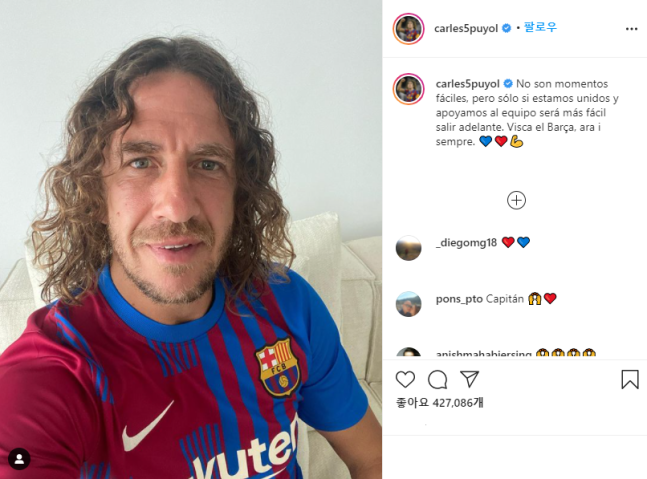This screenshot has width=647, height=479.
Task: Open pons_pto commenter profile
Action: (459, 299)
